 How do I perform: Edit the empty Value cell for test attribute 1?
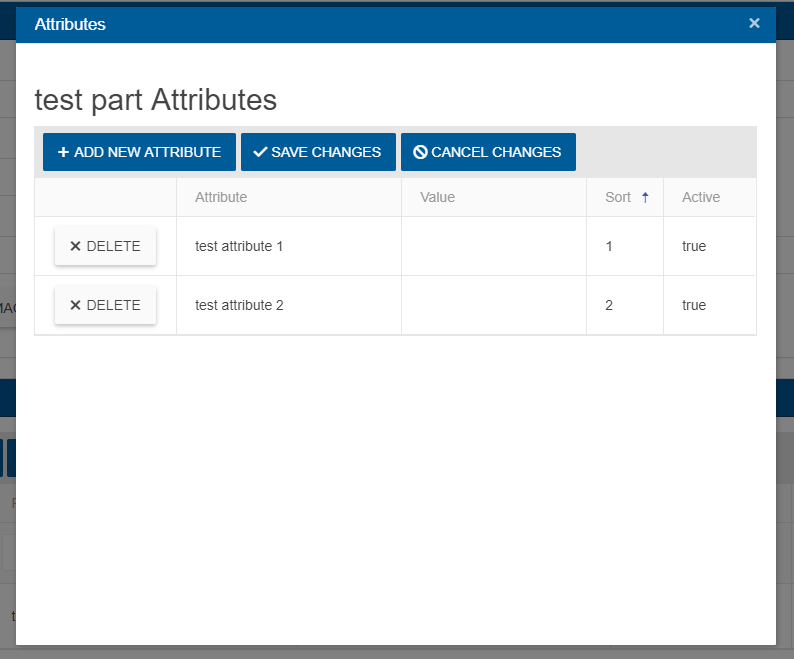(x=493, y=246)
